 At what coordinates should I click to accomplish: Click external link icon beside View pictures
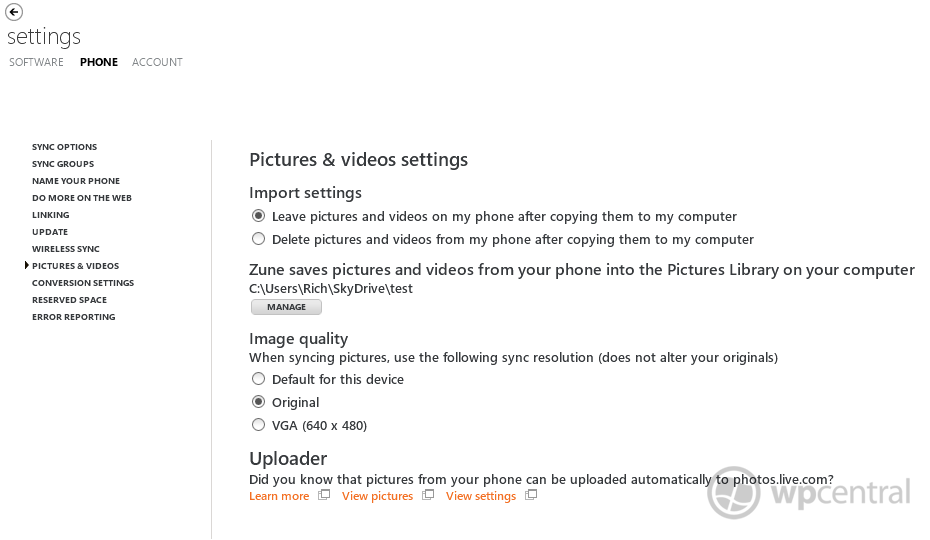428,495
